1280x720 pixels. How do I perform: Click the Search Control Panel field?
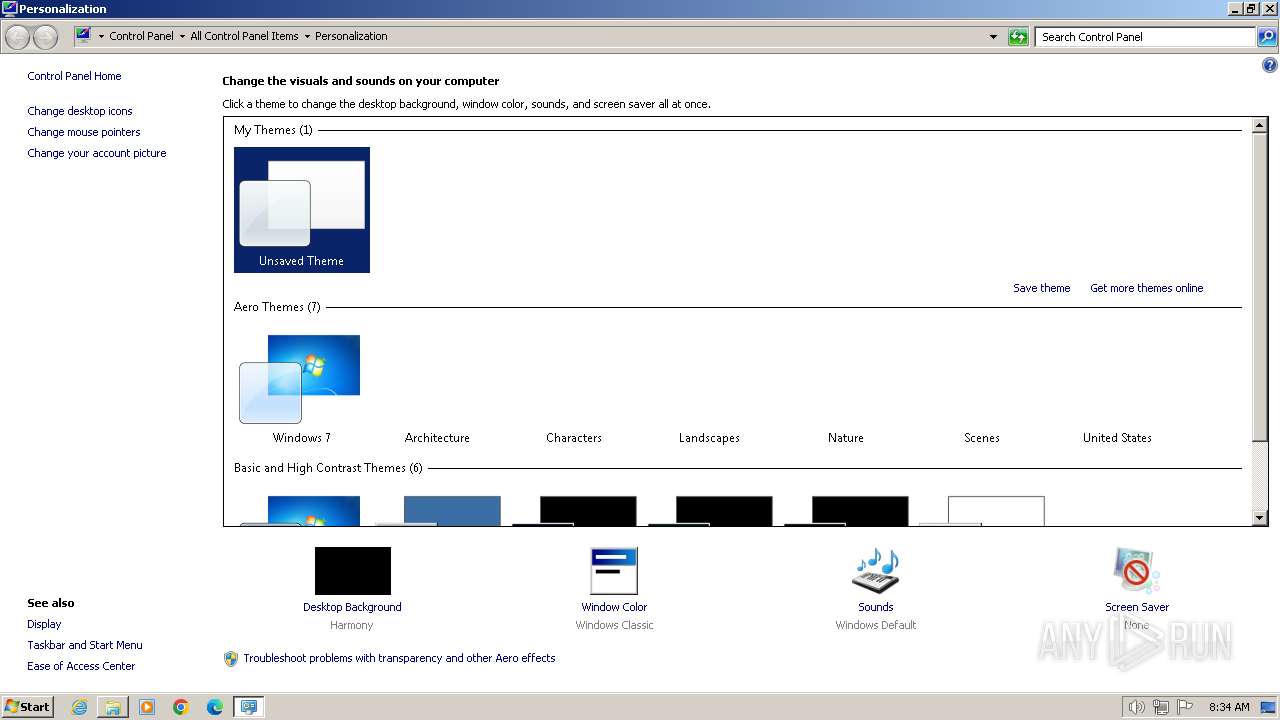point(1145,37)
